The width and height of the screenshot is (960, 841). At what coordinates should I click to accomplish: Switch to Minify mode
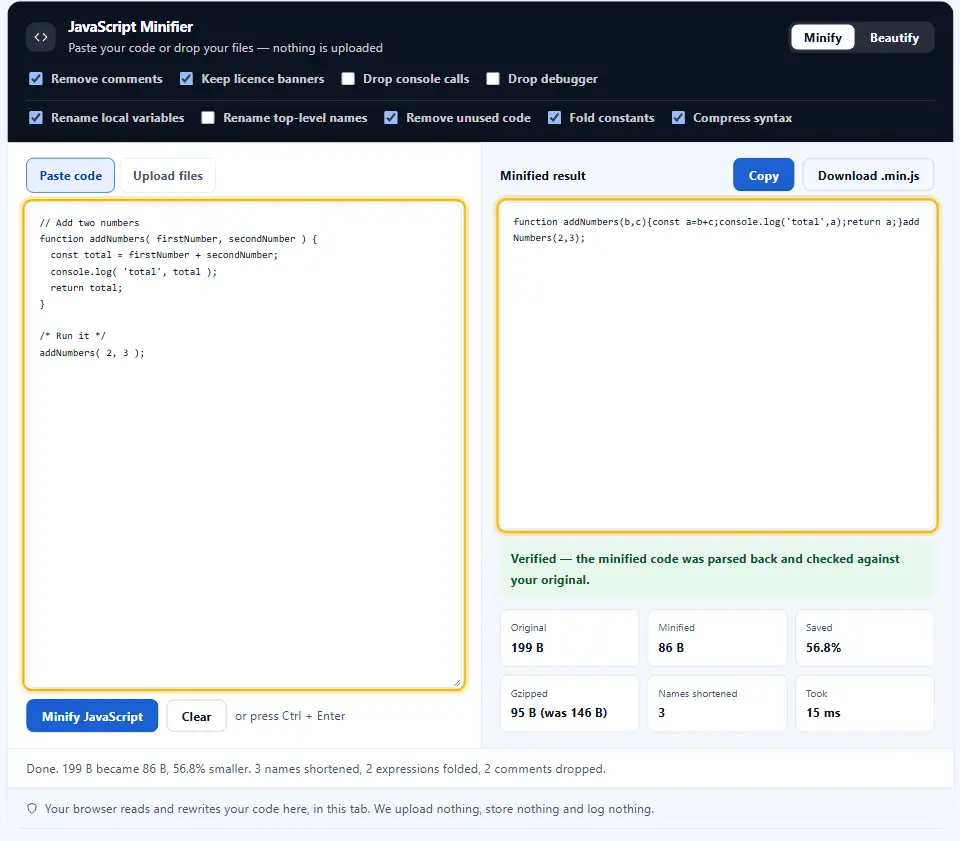pyautogui.click(x=822, y=38)
